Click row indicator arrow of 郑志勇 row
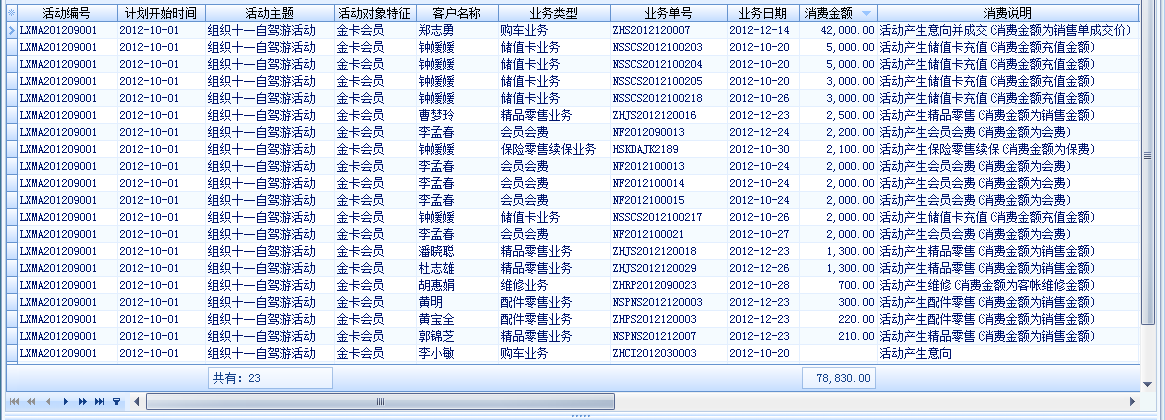The width and height of the screenshot is (1165, 420). click(x=11, y=30)
